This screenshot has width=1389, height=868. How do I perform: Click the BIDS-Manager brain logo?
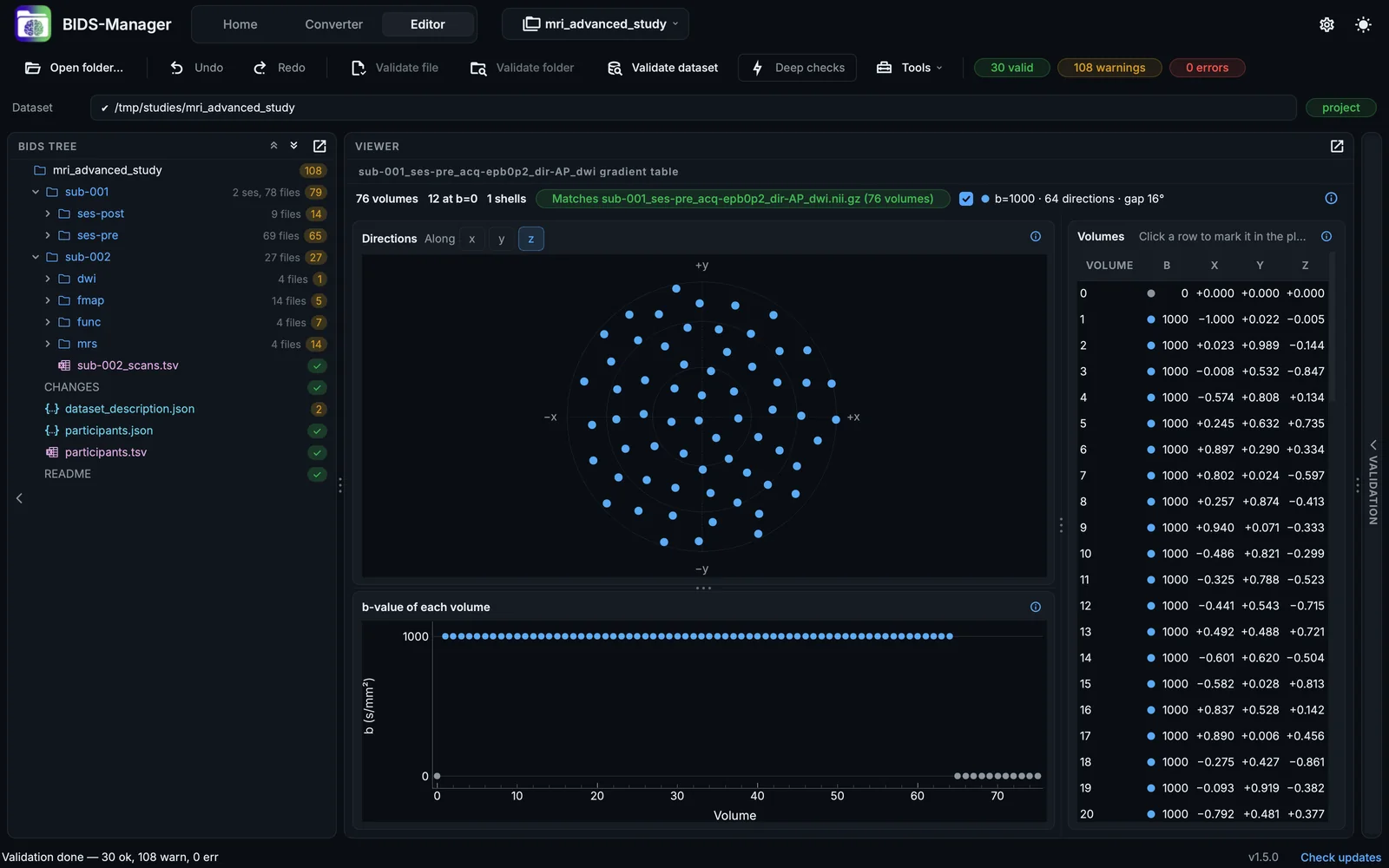[x=33, y=24]
